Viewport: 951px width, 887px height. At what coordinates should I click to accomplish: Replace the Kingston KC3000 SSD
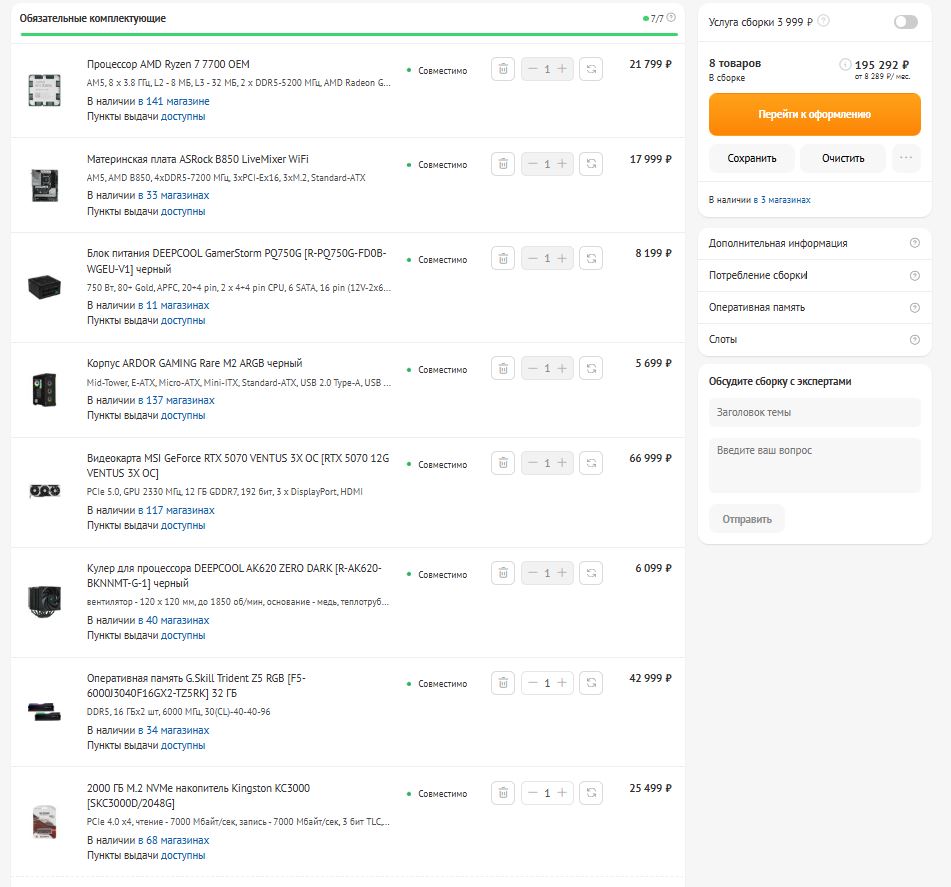pyautogui.click(x=591, y=794)
